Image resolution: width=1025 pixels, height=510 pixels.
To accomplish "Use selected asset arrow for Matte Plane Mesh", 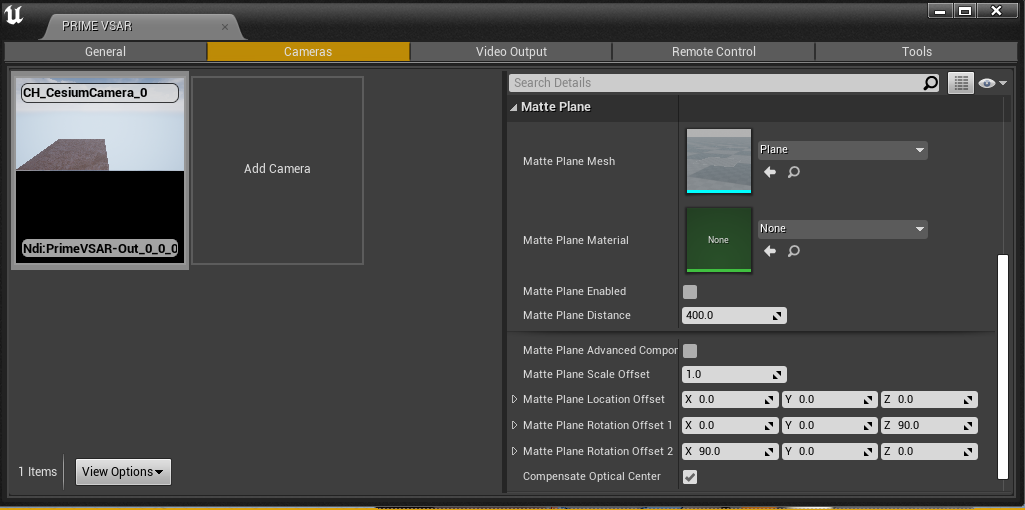I will click(x=770, y=172).
